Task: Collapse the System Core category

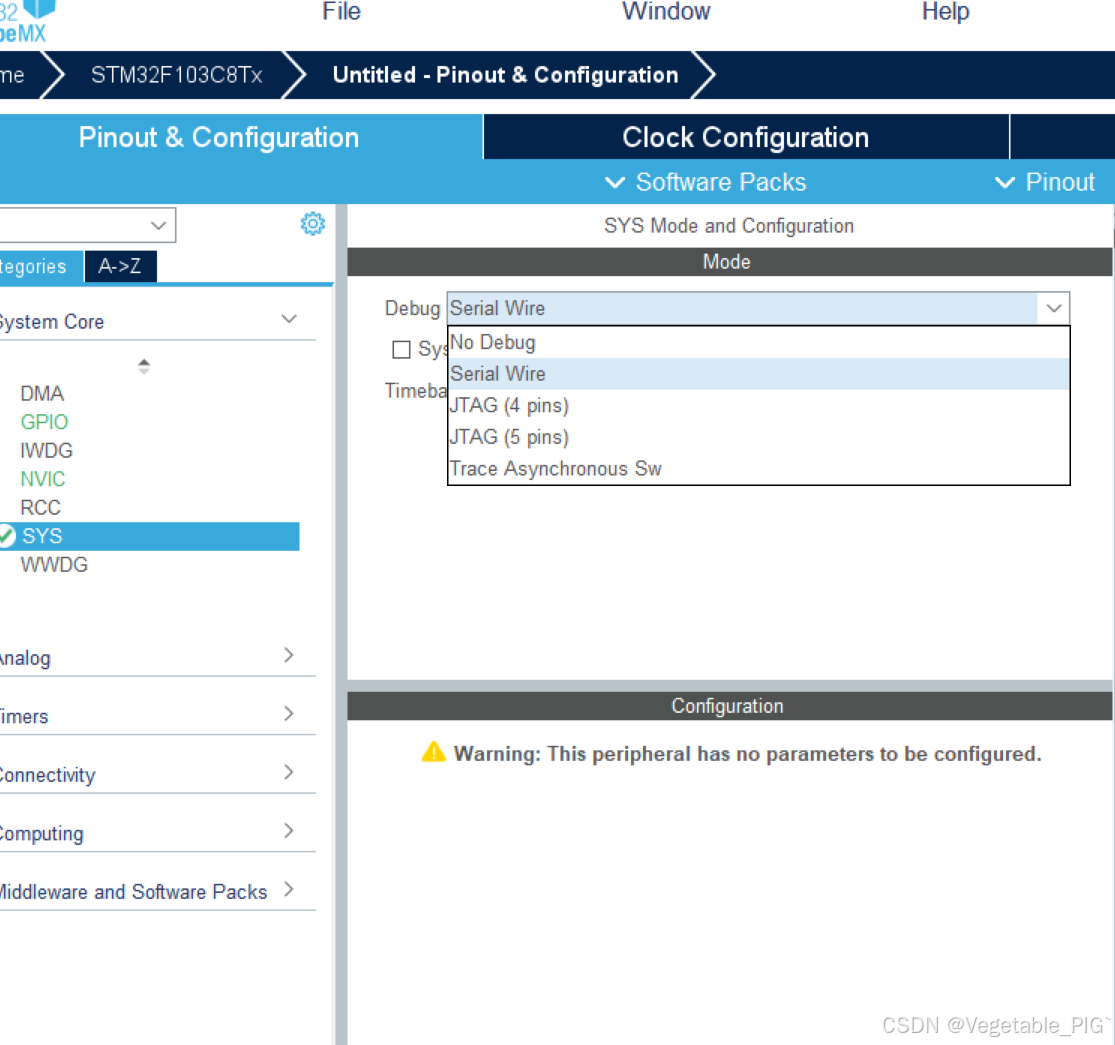Action: (x=289, y=319)
